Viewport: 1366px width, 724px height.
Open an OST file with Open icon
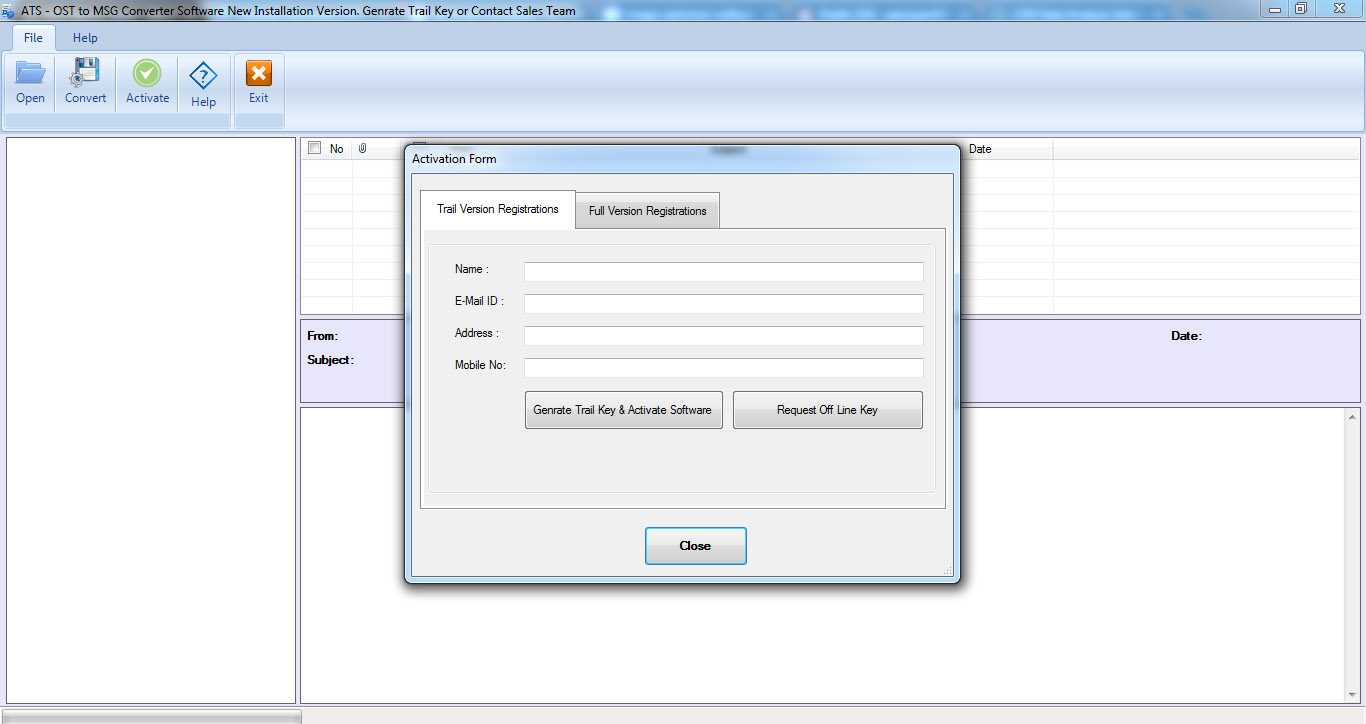pyautogui.click(x=30, y=73)
